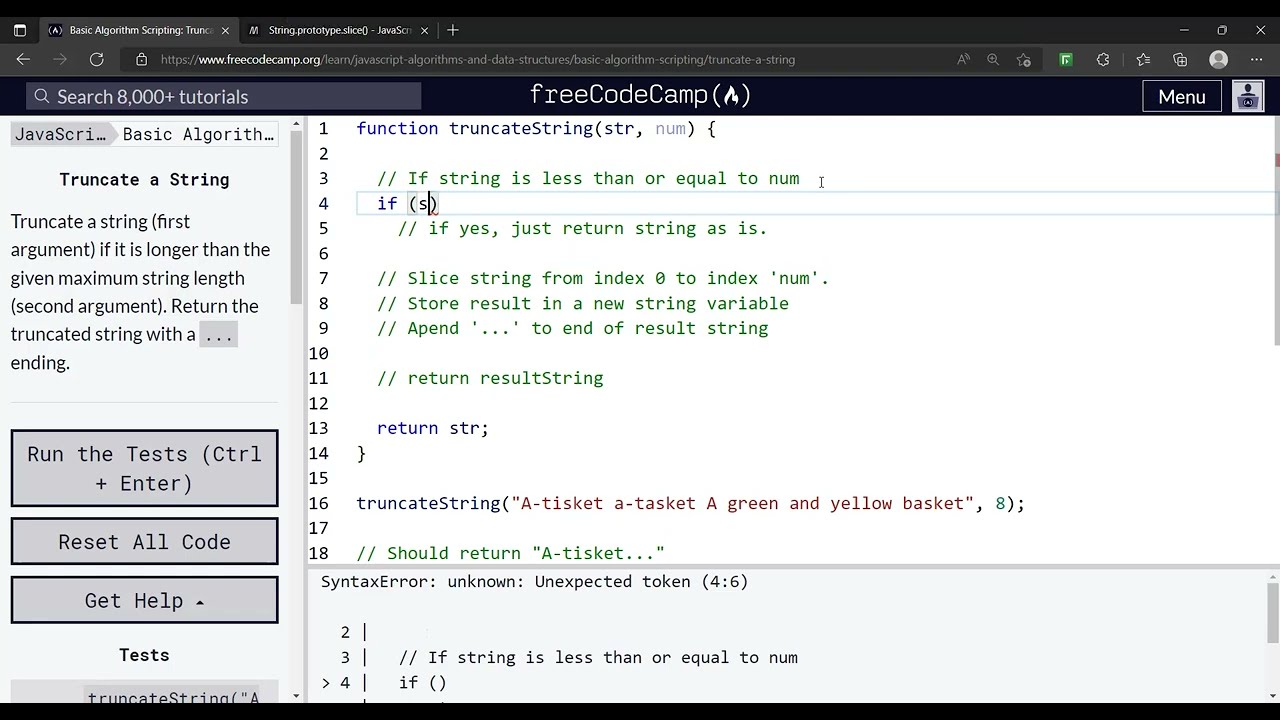Click the freeCodeCamp logo
This screenshot has height=720, width=1280.
click(640, 96)
